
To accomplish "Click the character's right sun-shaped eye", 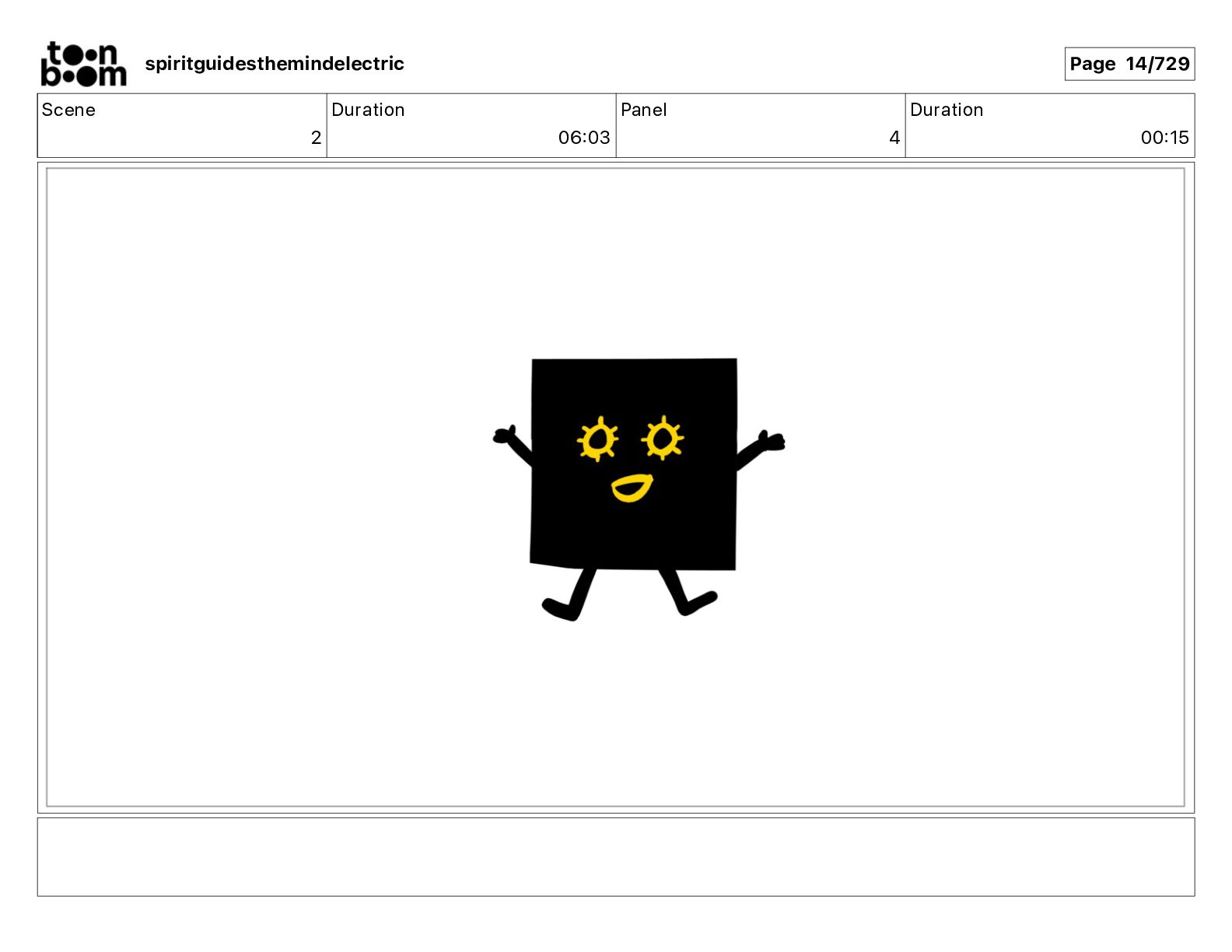I will pyautogui.click(x=663, y=438).
